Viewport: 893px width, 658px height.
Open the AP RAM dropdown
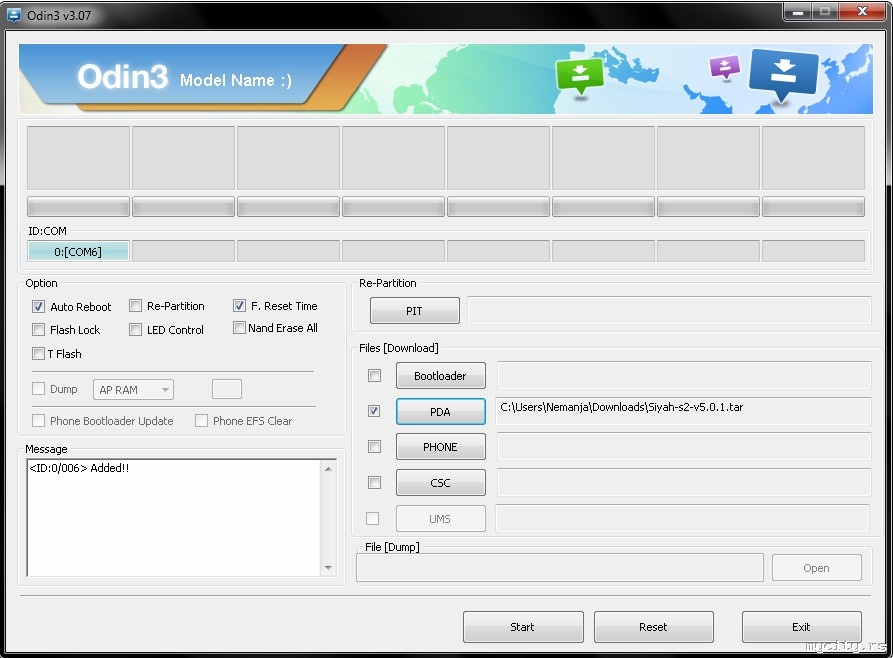tap(133, 390)
